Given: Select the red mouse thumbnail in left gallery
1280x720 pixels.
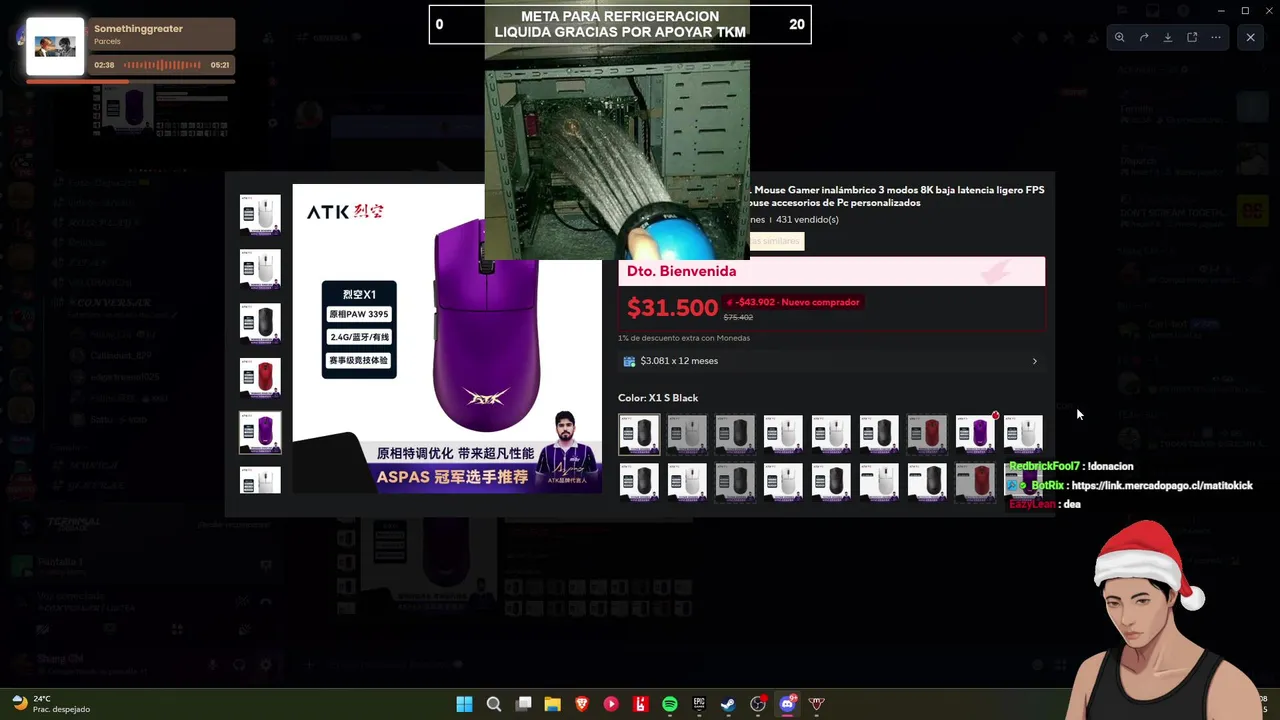Looking at the screenshot, I should (260, 377).
